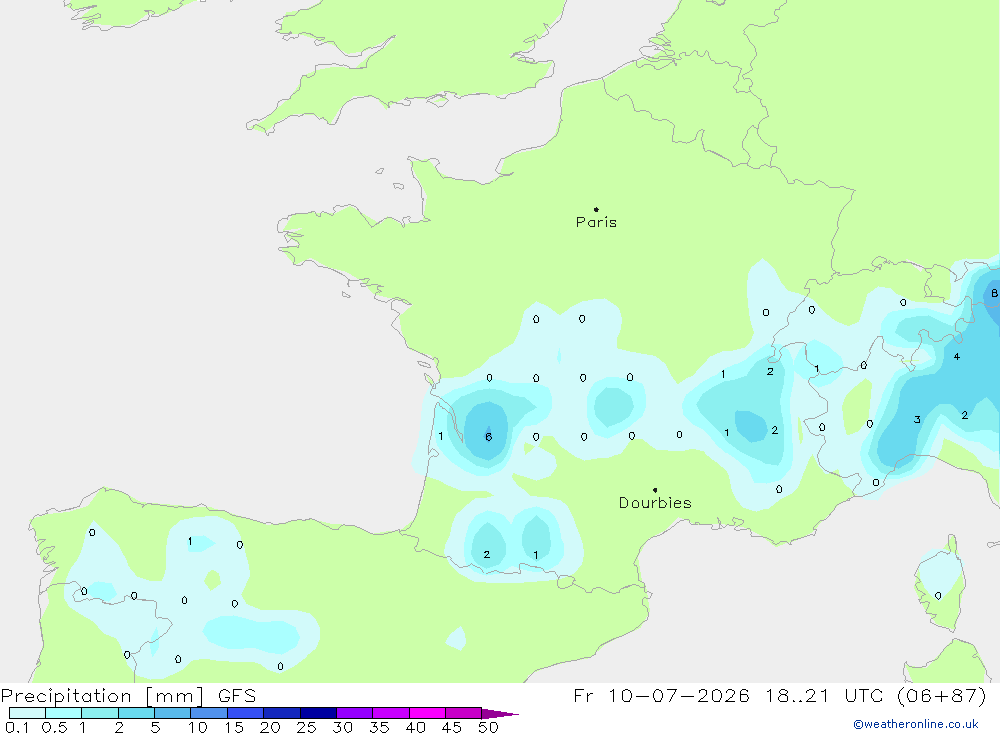The height and width of the screenshot is (733, 1000).
Task: Select the 0.5–1 mm legend swatch
Action: pos(64,713)
